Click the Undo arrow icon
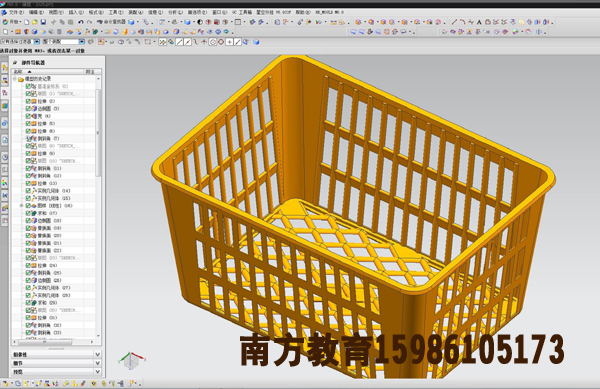 point(80,22)
